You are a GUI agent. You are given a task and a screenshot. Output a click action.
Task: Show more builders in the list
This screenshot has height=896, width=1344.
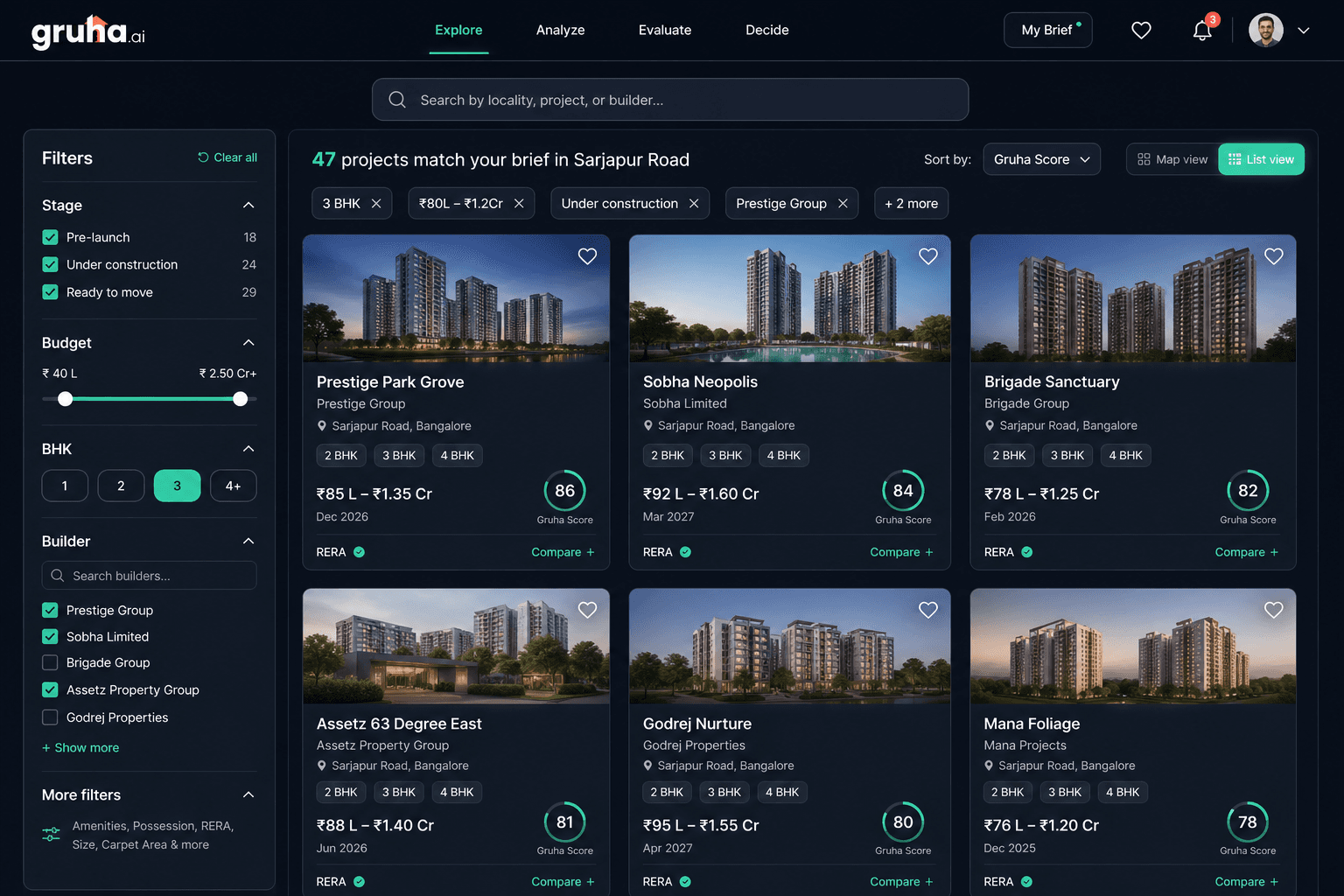[x=80, y=747]
